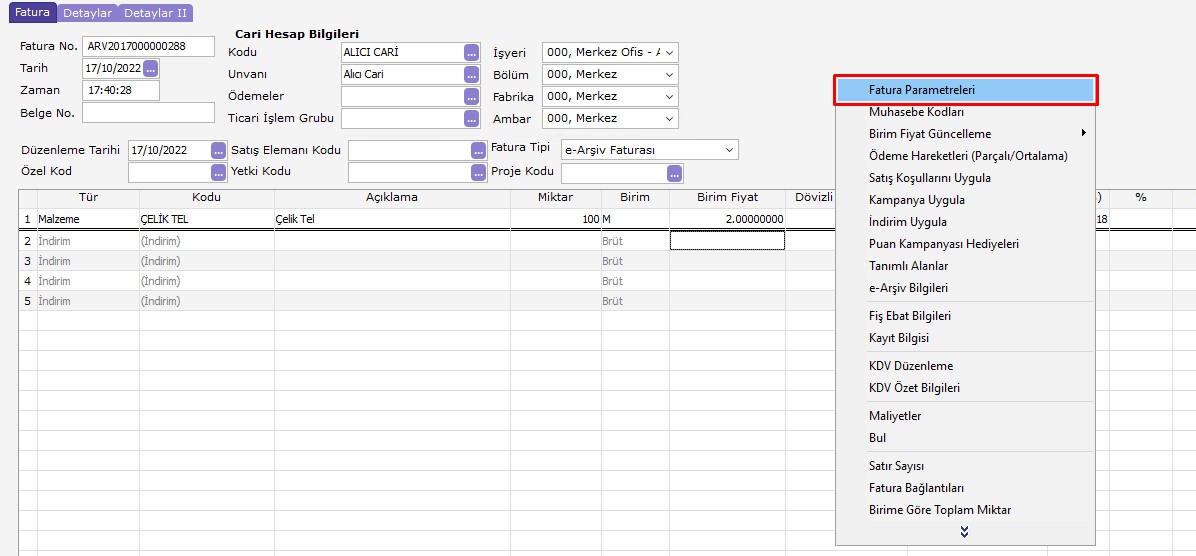Click the Özel Kod lookup button
Viewport: 1196px width, 556px height.
pos(219,173)
